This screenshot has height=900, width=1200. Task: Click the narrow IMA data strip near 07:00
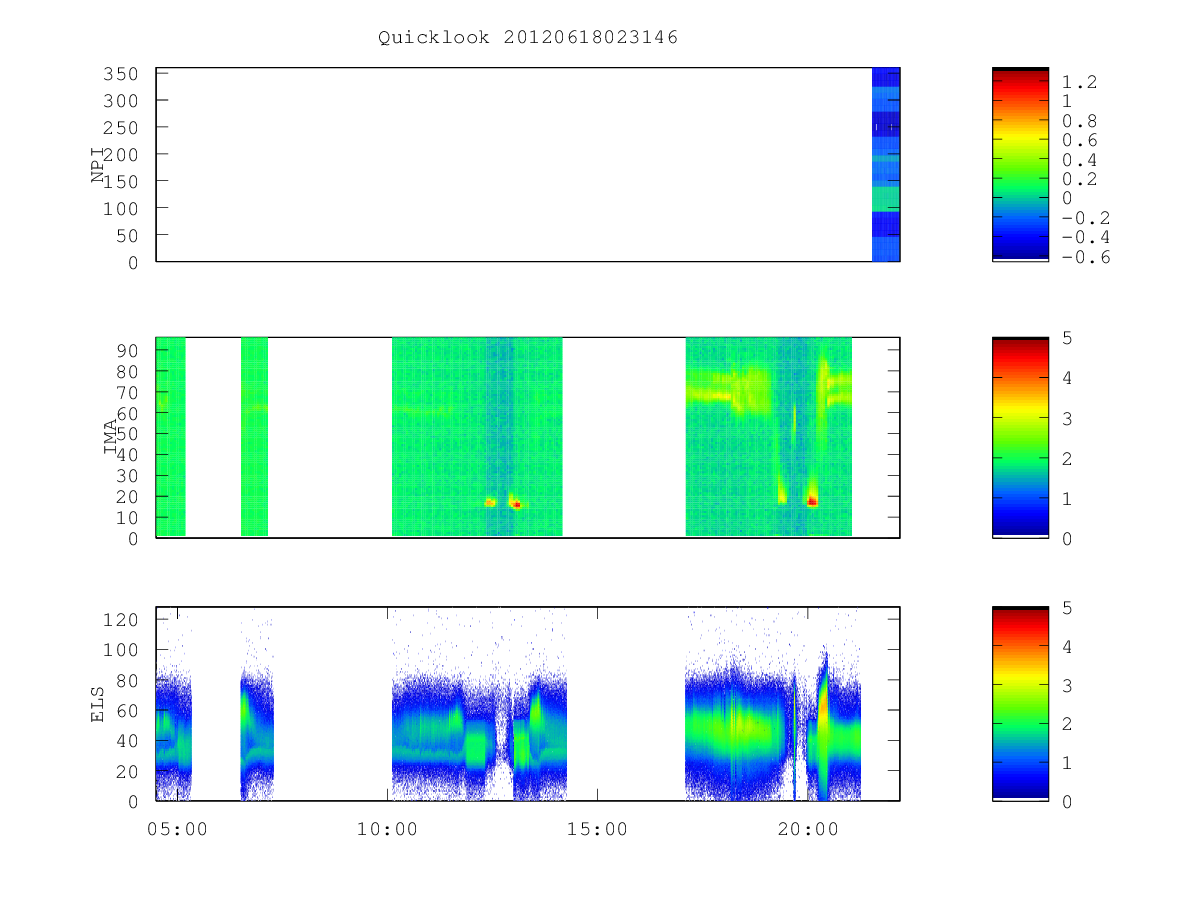click(x=254, y=437)
